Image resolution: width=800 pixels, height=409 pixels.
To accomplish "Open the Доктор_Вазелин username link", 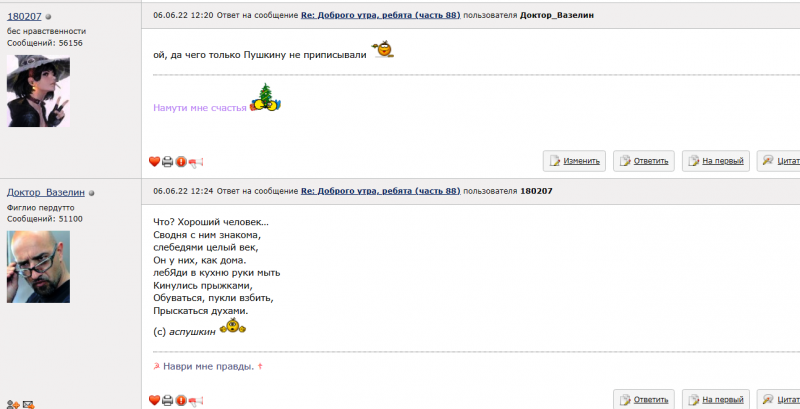I will point(45,192).
